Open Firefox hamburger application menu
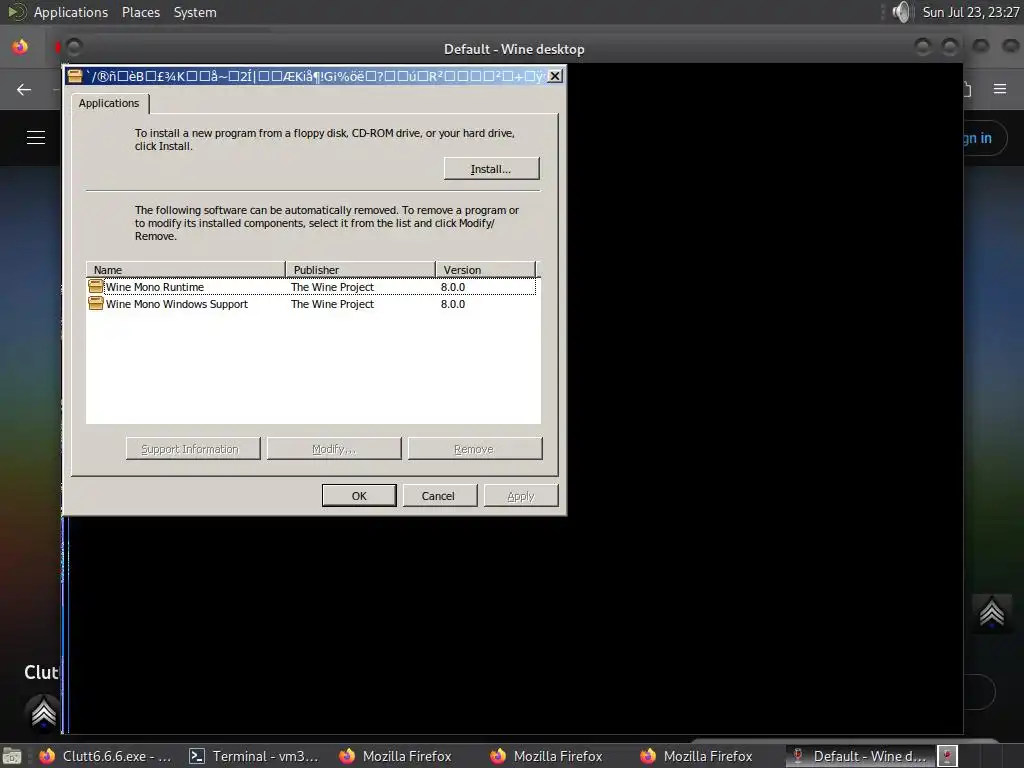Viewport: 1024px width, 768px height. click(x=1000, y=89)
